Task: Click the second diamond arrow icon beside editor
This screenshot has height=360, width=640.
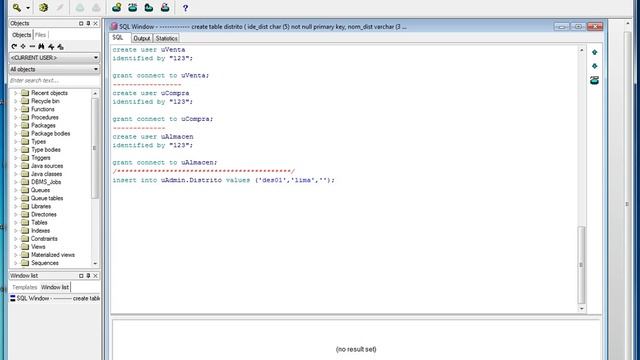Action: tap(595, 66)
